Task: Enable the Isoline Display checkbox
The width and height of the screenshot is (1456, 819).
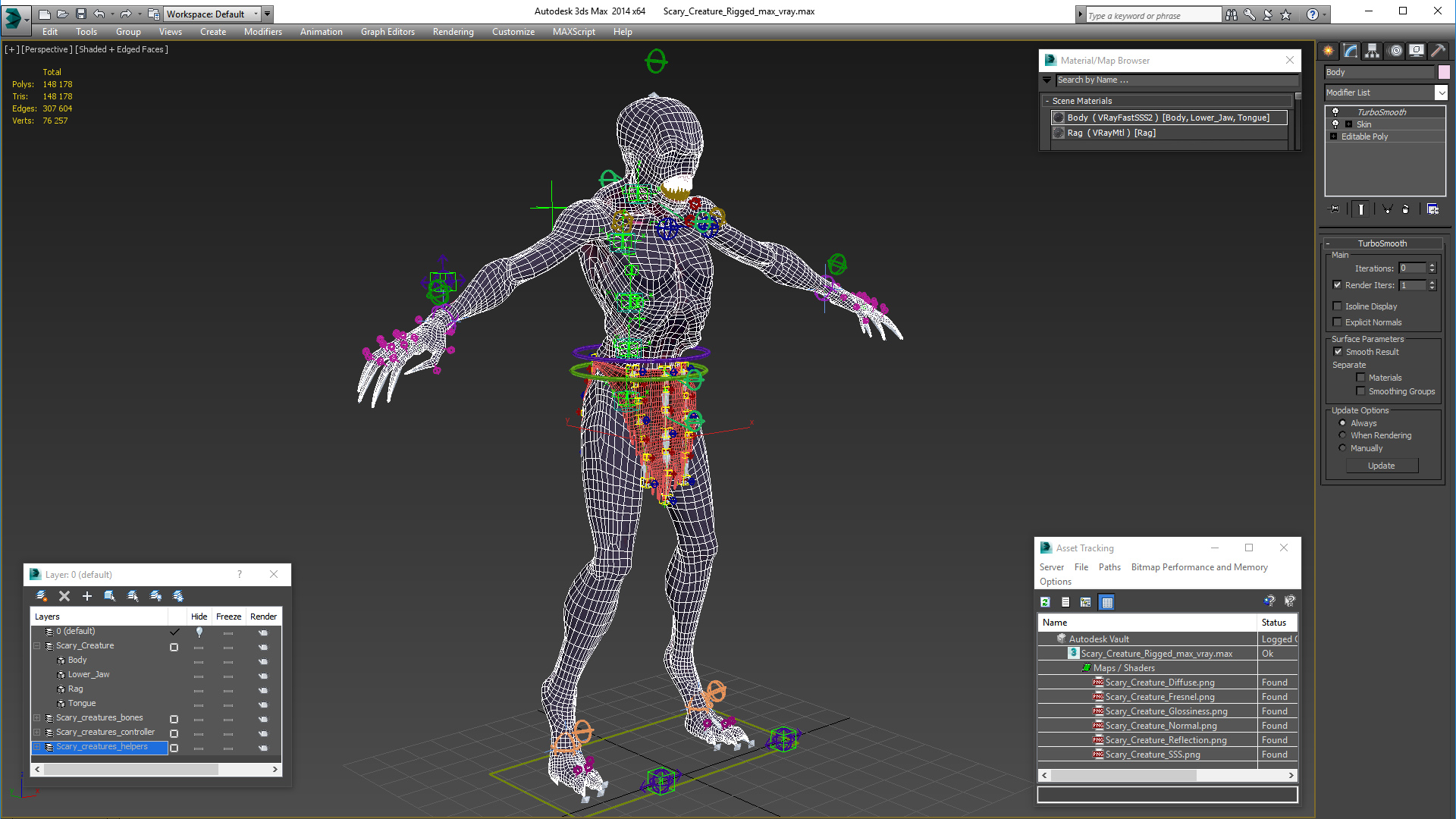Action: pyautogui.click(x=1338, y=306)
